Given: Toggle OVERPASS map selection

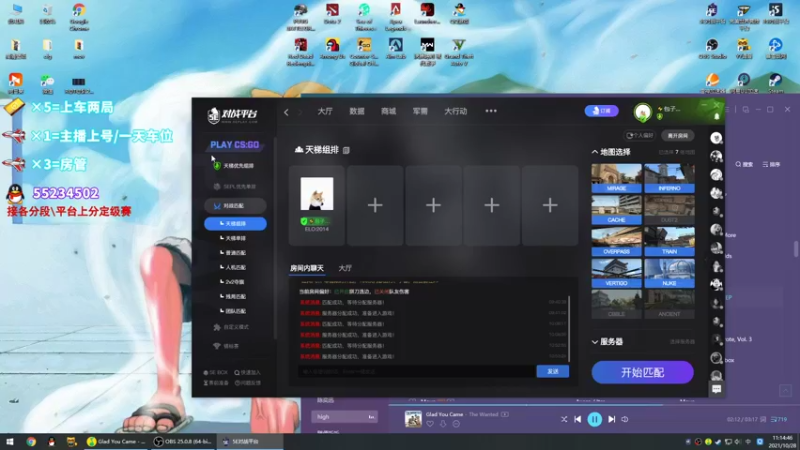Looking at the screenshot, I should coord(616,241).
